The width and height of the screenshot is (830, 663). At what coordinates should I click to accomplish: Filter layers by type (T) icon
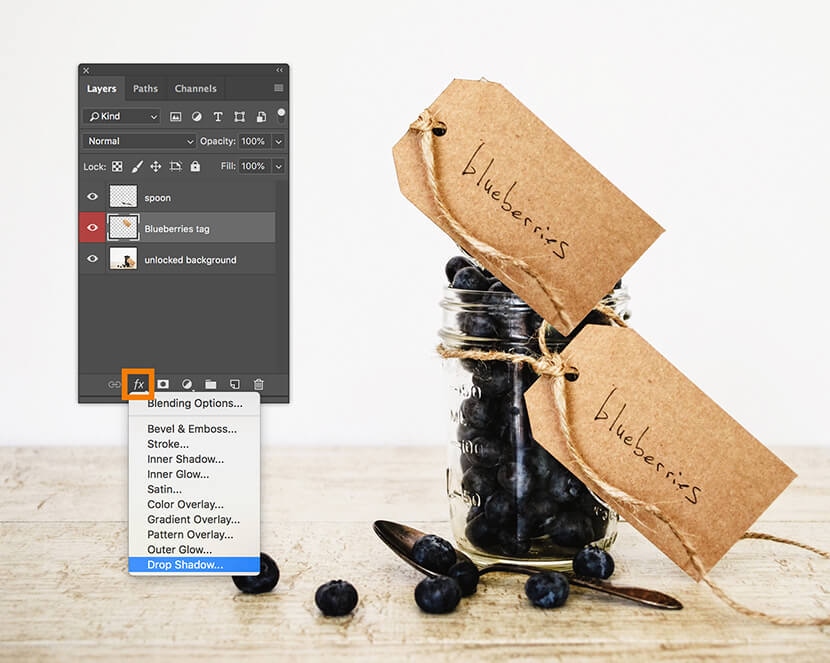218,117
